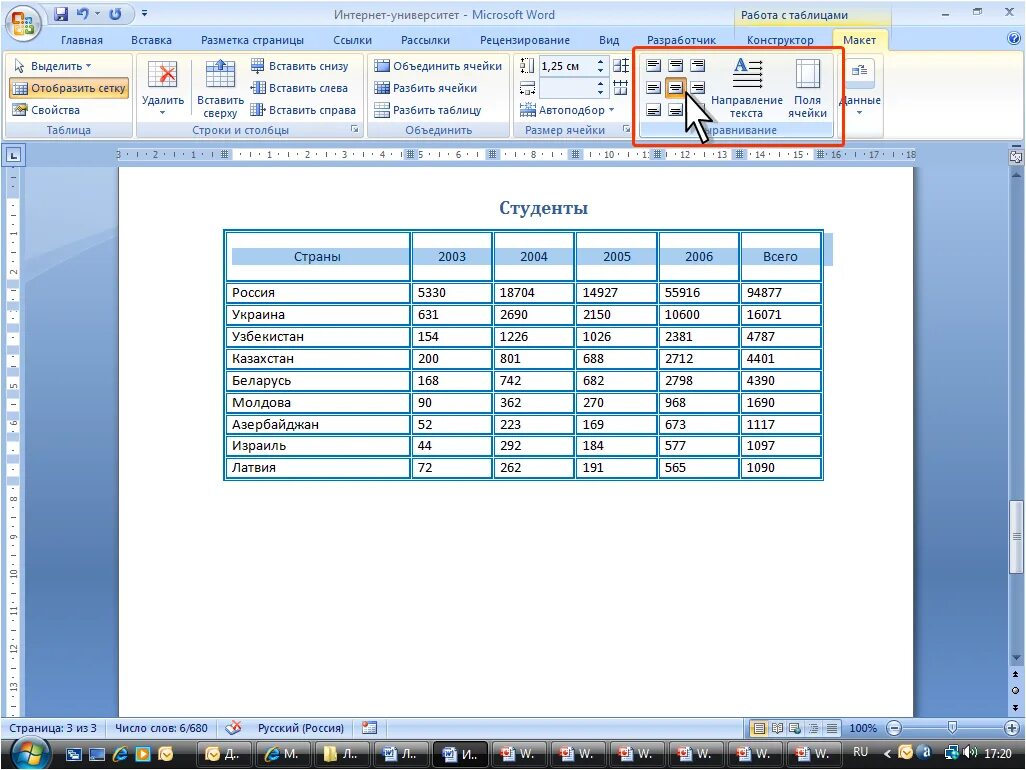The height and width of the screenshot is (770, 1026).
Task: Click Объединить ячейки
Action: point(438,66)
